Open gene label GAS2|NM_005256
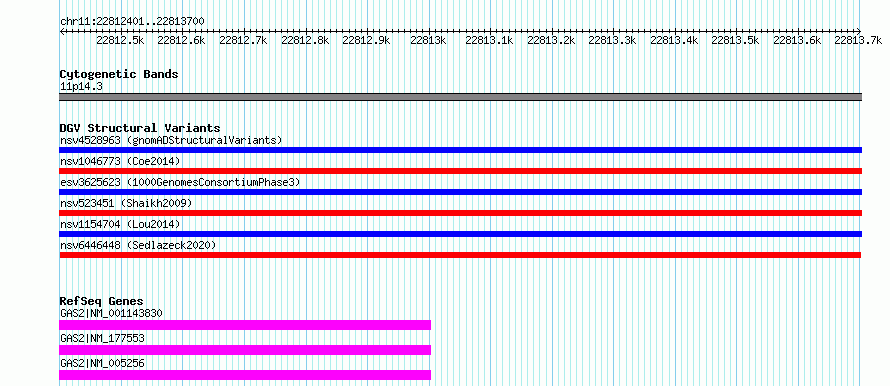 pos(102,363)
